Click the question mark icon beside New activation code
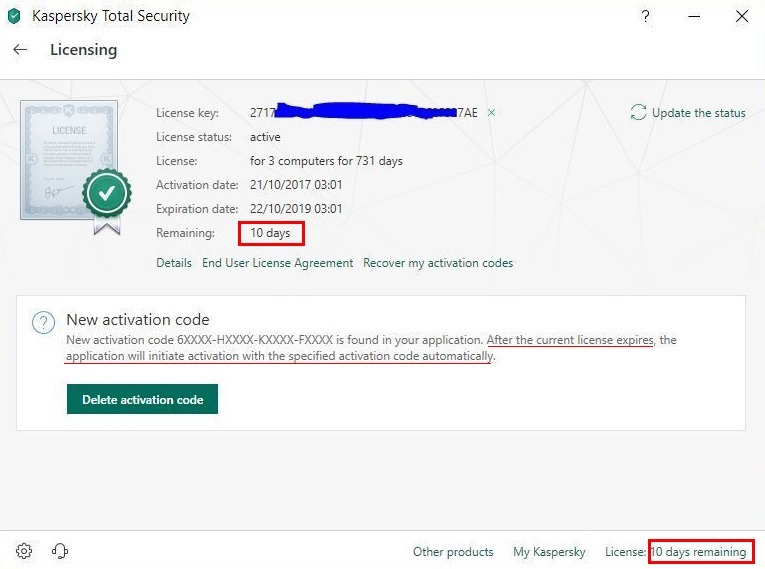The height and width of the screenshot is (569, 765). (x=43, y=323)
